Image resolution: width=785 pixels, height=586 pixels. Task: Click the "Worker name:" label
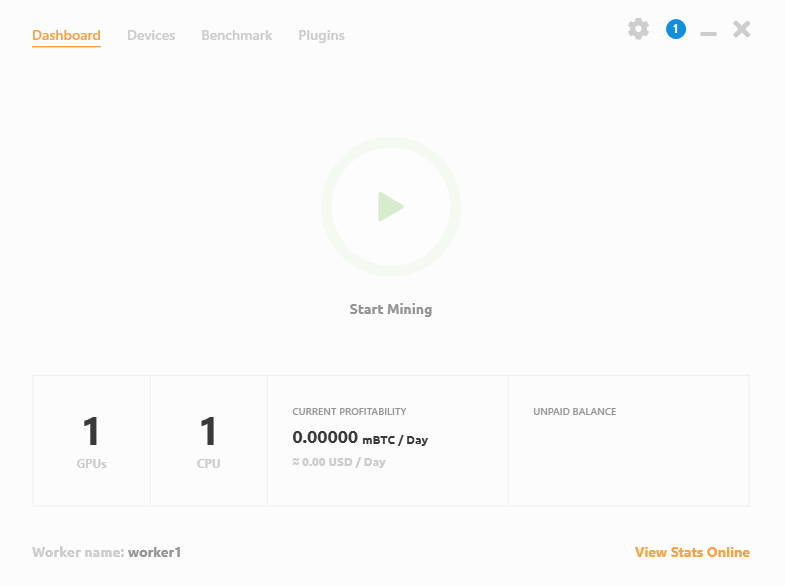point(78,552)
